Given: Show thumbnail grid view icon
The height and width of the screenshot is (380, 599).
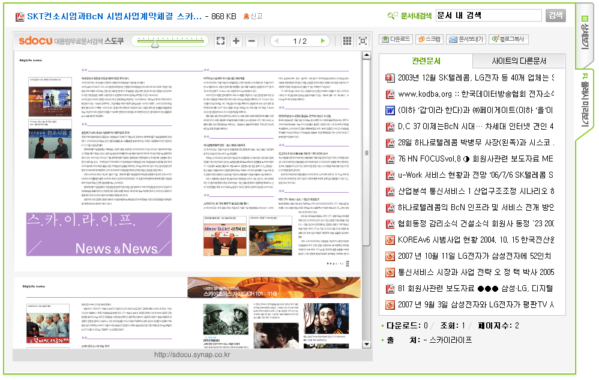Looking at the screenshot, I should click(347, 41).
